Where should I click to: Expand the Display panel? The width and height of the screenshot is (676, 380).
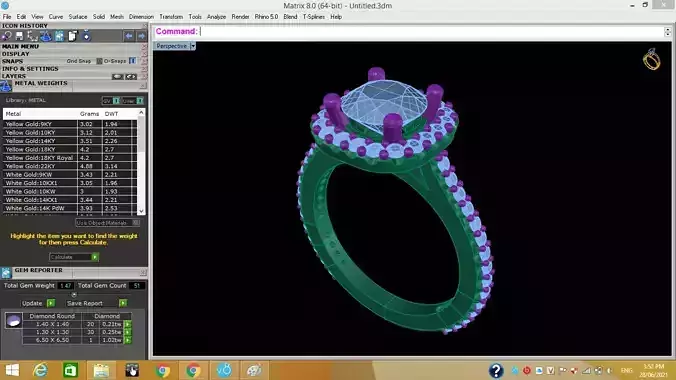pos(16,54)
